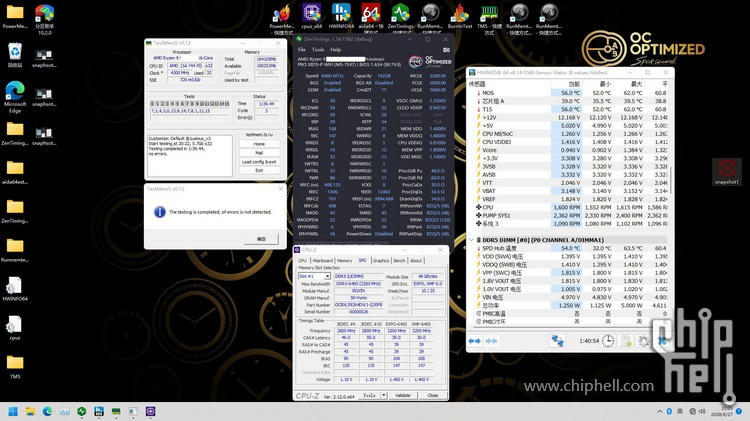
Task: Click HWiNFO expand-columns blue arrows icon
Action: tap(474, 341)
